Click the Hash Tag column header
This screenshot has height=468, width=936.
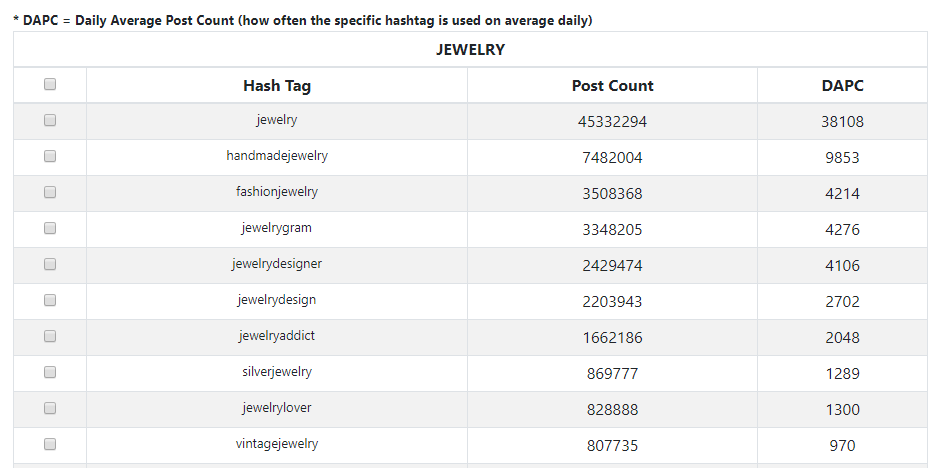tap(277, 86)
